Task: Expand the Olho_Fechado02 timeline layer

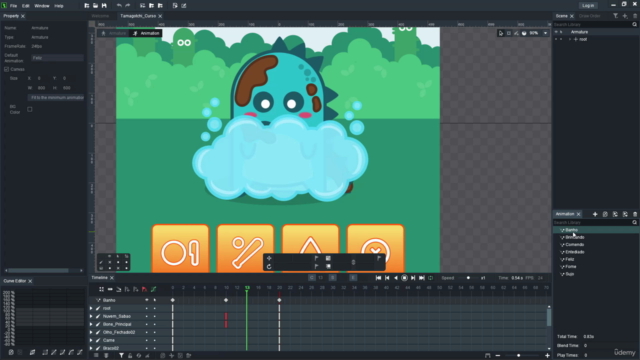Action: pos(91,332)
